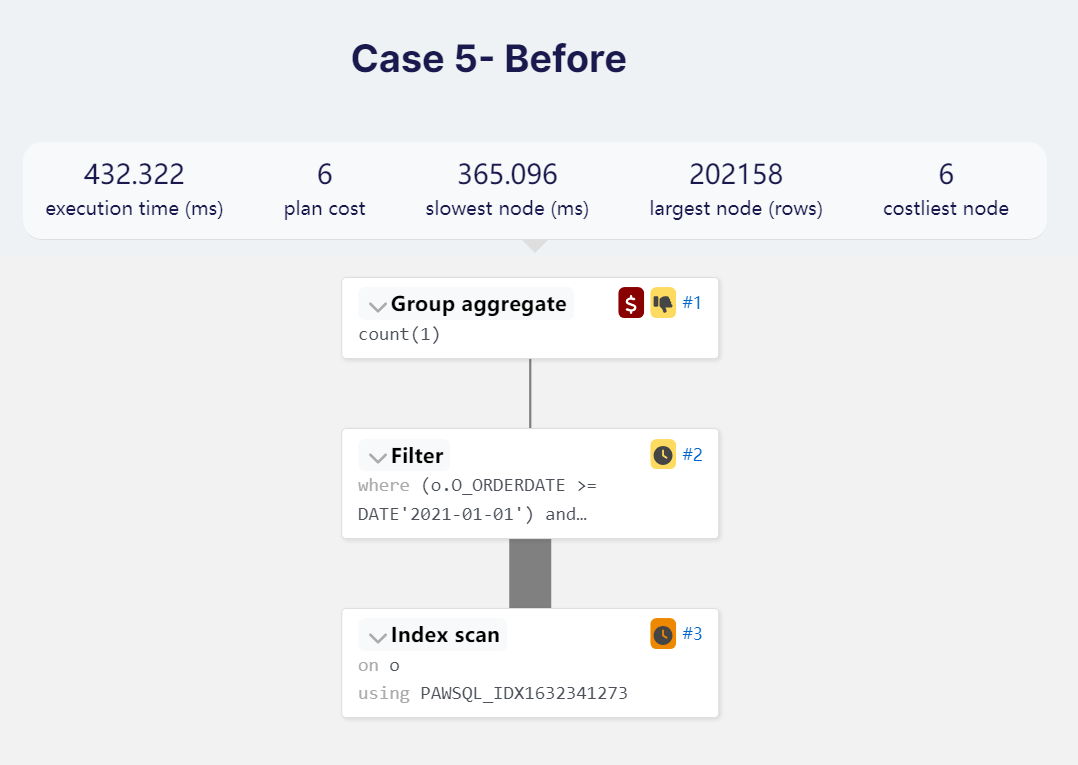Open the #3 node link
Image resolution: width=1078 pixels, height=765 pixels.
tap(692, 634)
